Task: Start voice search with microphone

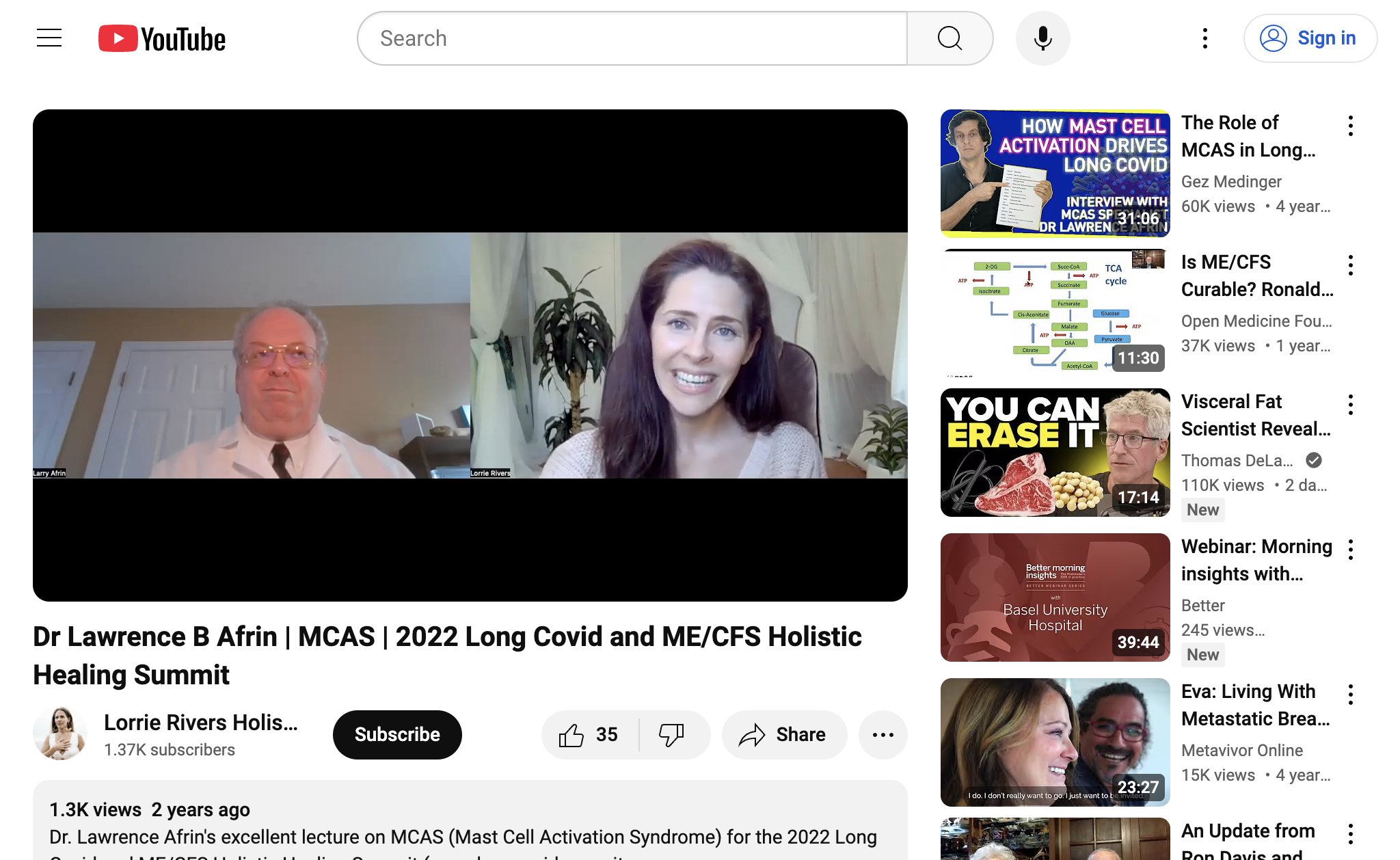Action: tap(1042, 38)
